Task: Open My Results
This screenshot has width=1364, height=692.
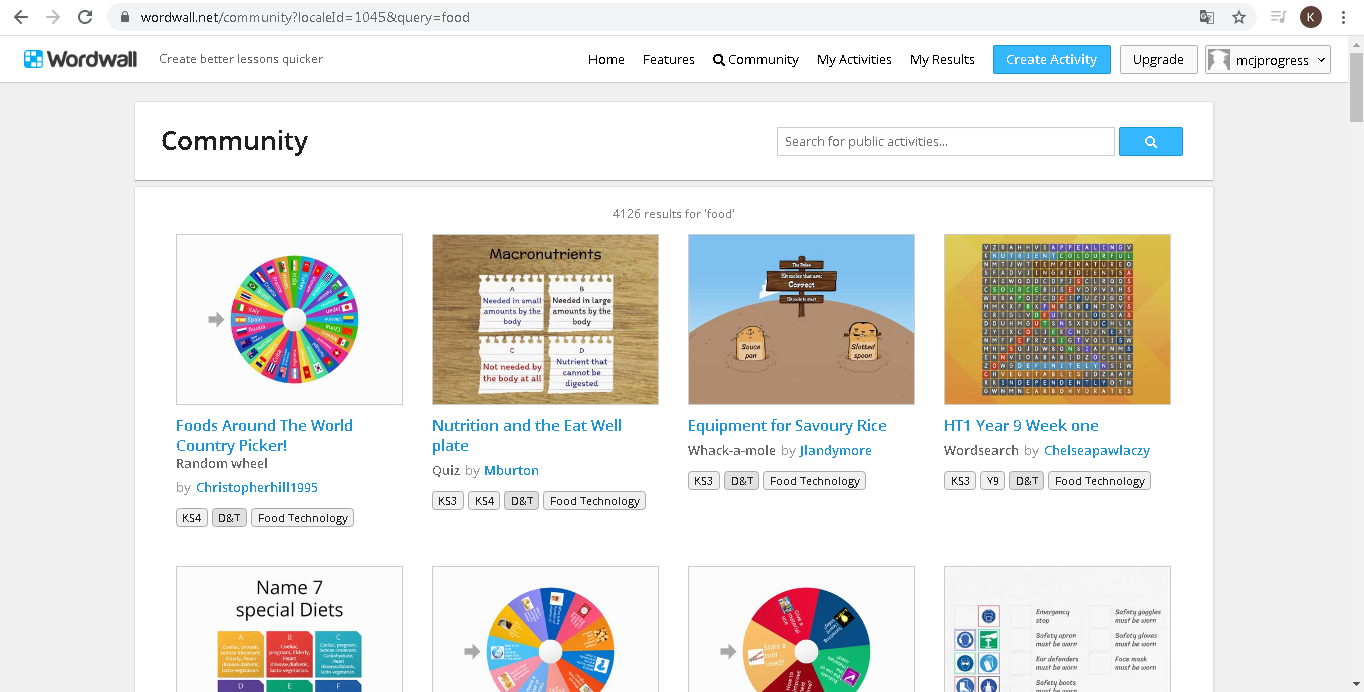Action: coord(942,60)
